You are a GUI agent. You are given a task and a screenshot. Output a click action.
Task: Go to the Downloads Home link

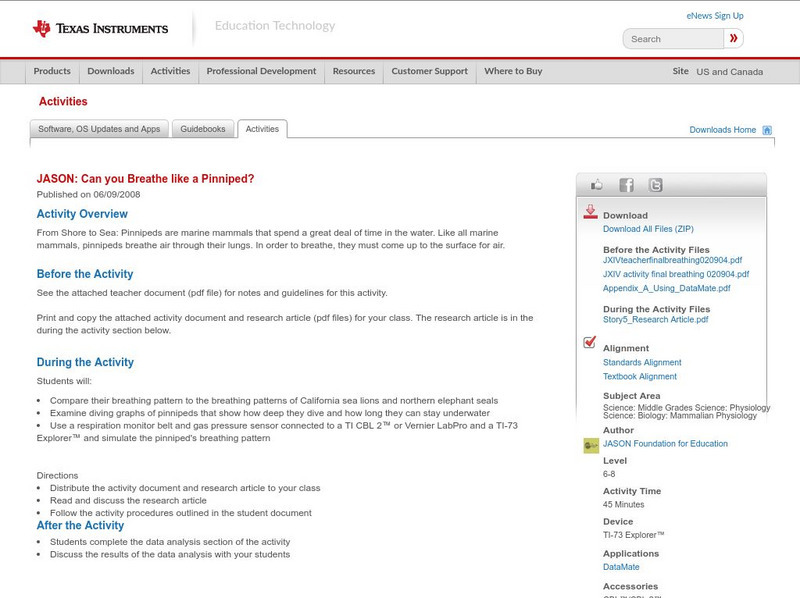pos(722,130)
